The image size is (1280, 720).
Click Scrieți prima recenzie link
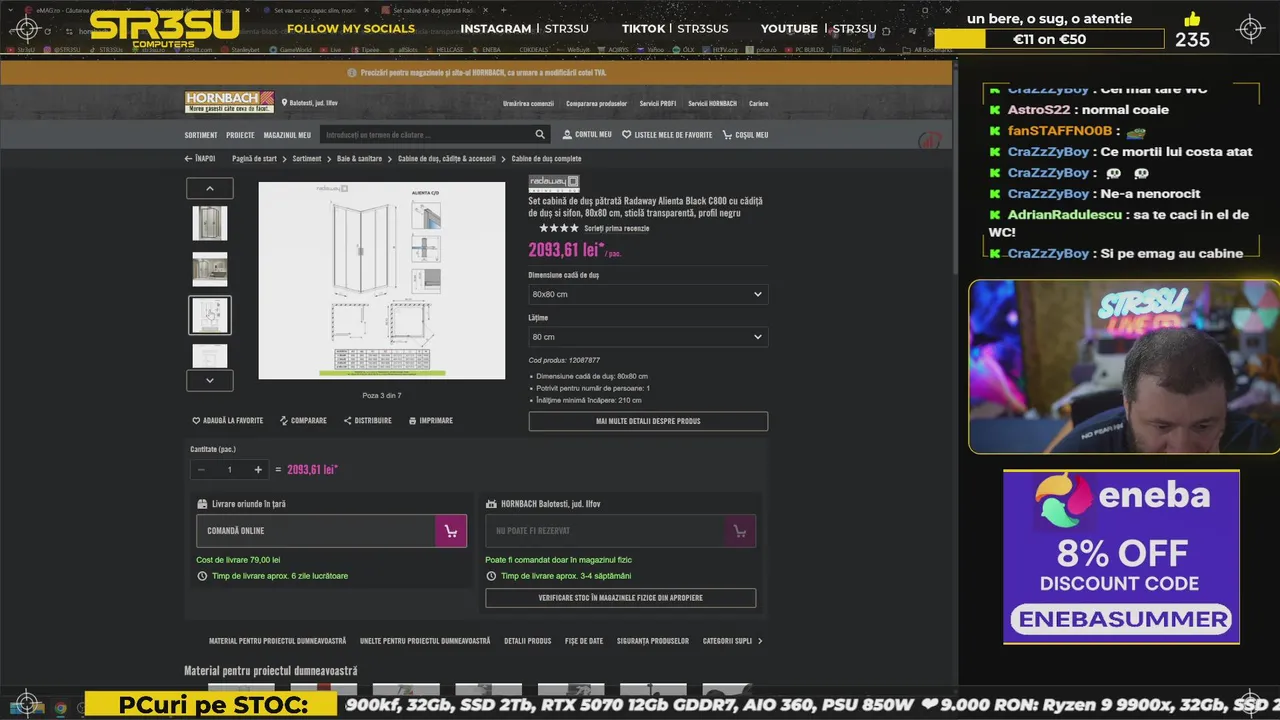[617, 228]
